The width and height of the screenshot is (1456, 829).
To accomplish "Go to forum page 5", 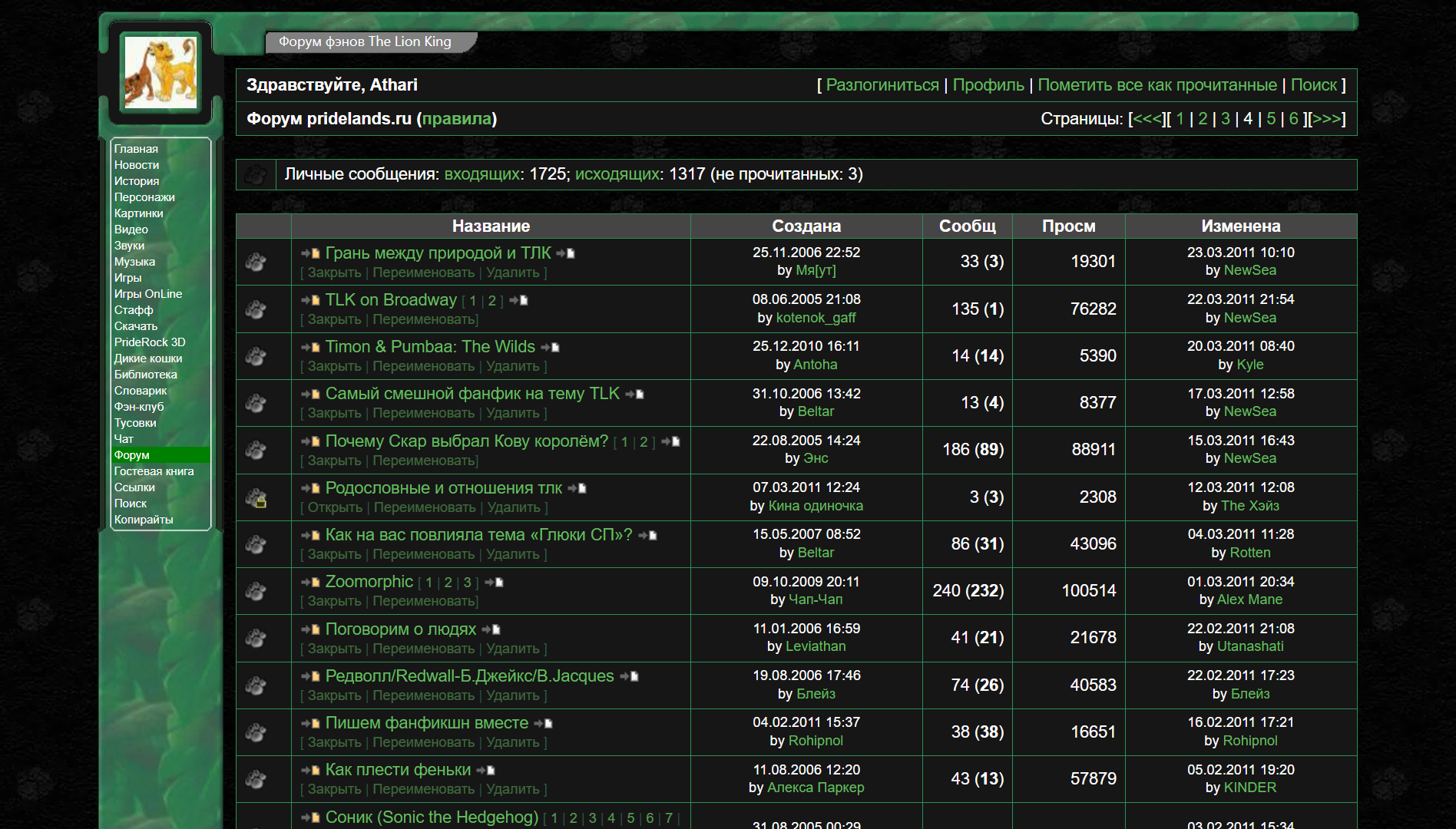I will [x=1271, y=119].
